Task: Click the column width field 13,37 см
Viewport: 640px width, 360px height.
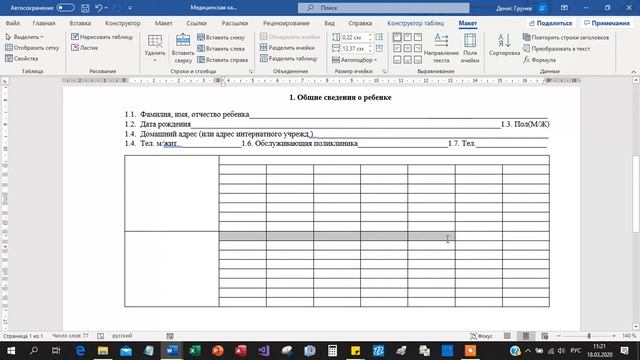Action: 354,49
